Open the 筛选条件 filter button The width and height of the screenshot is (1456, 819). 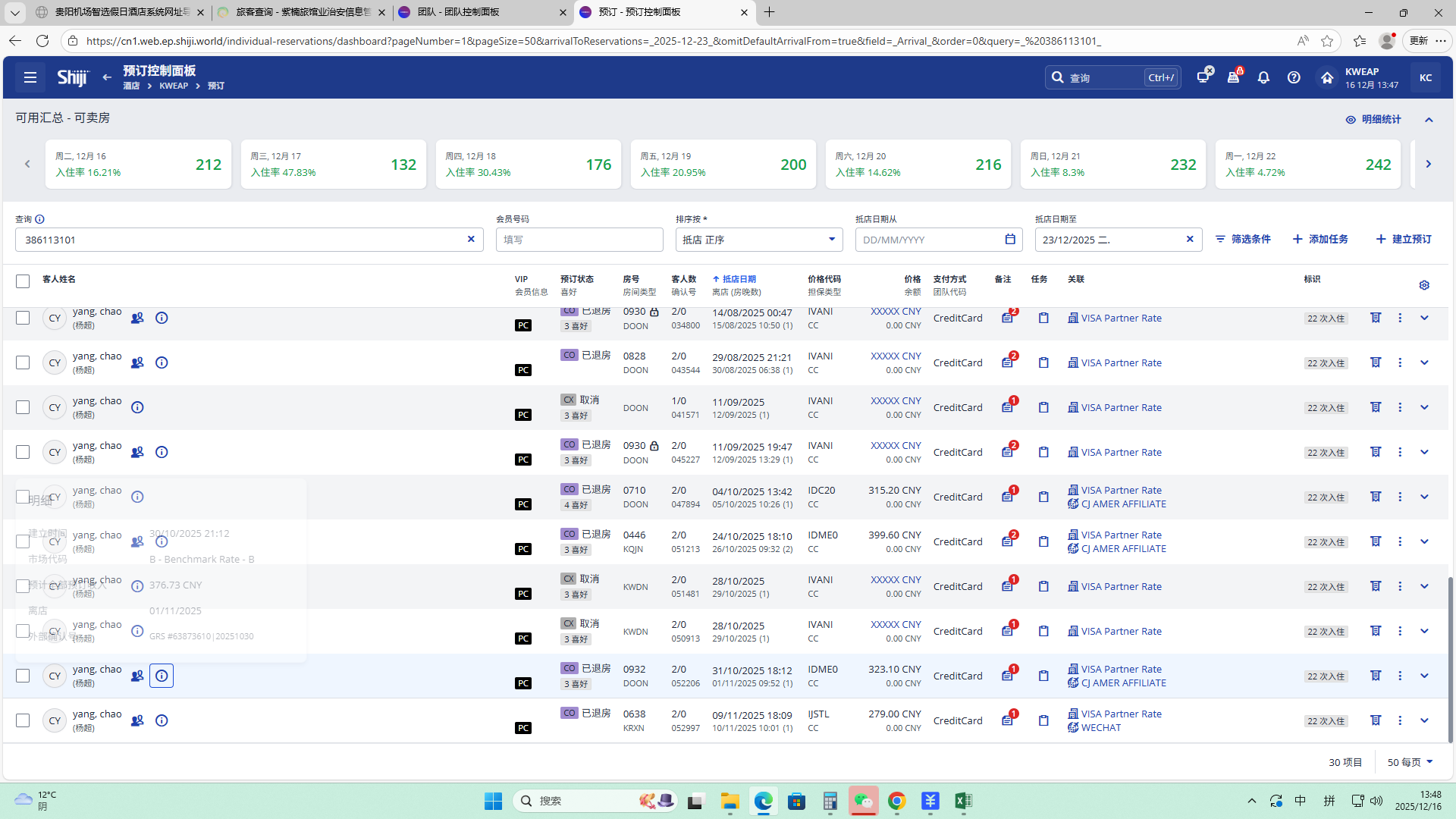coord(1243,240)
